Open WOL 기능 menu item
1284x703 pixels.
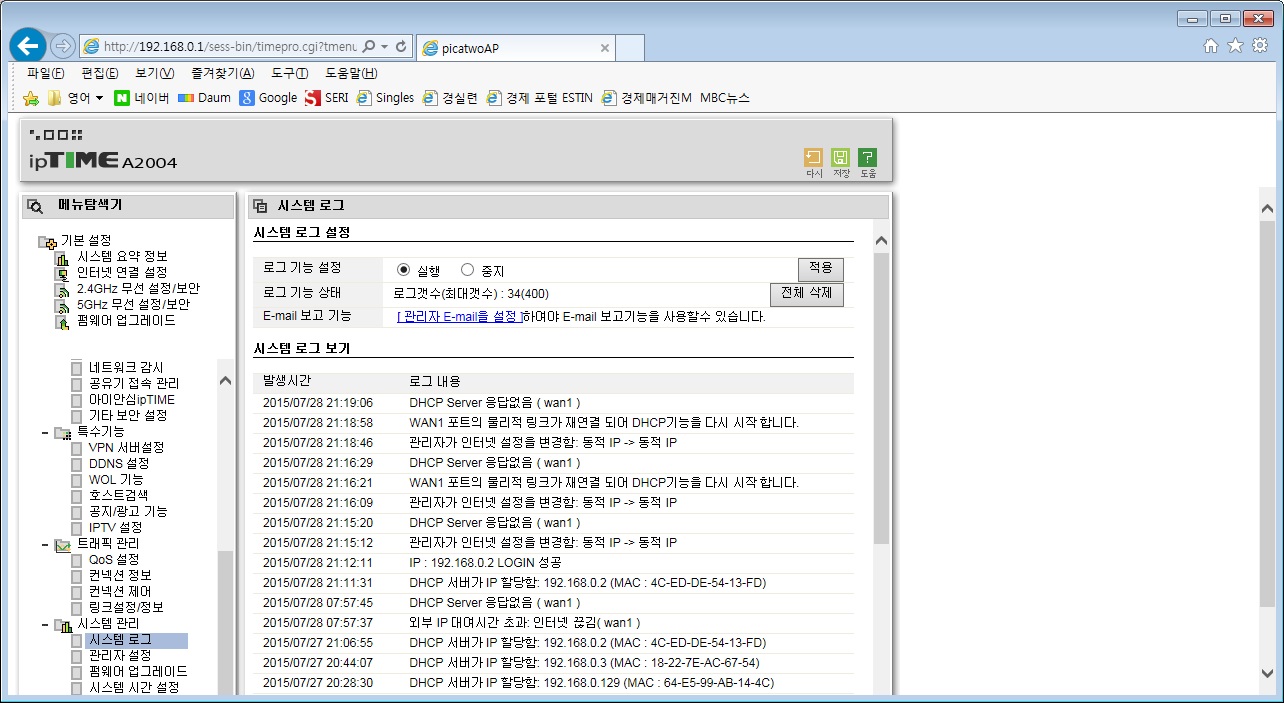pyautogui.click(x=116, y=480)
